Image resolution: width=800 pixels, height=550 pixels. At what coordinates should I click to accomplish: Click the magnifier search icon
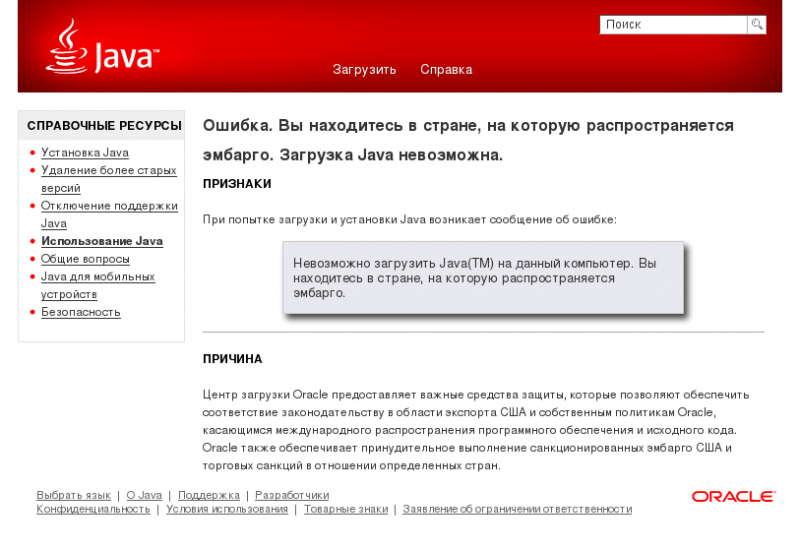(x=757, y=24)
